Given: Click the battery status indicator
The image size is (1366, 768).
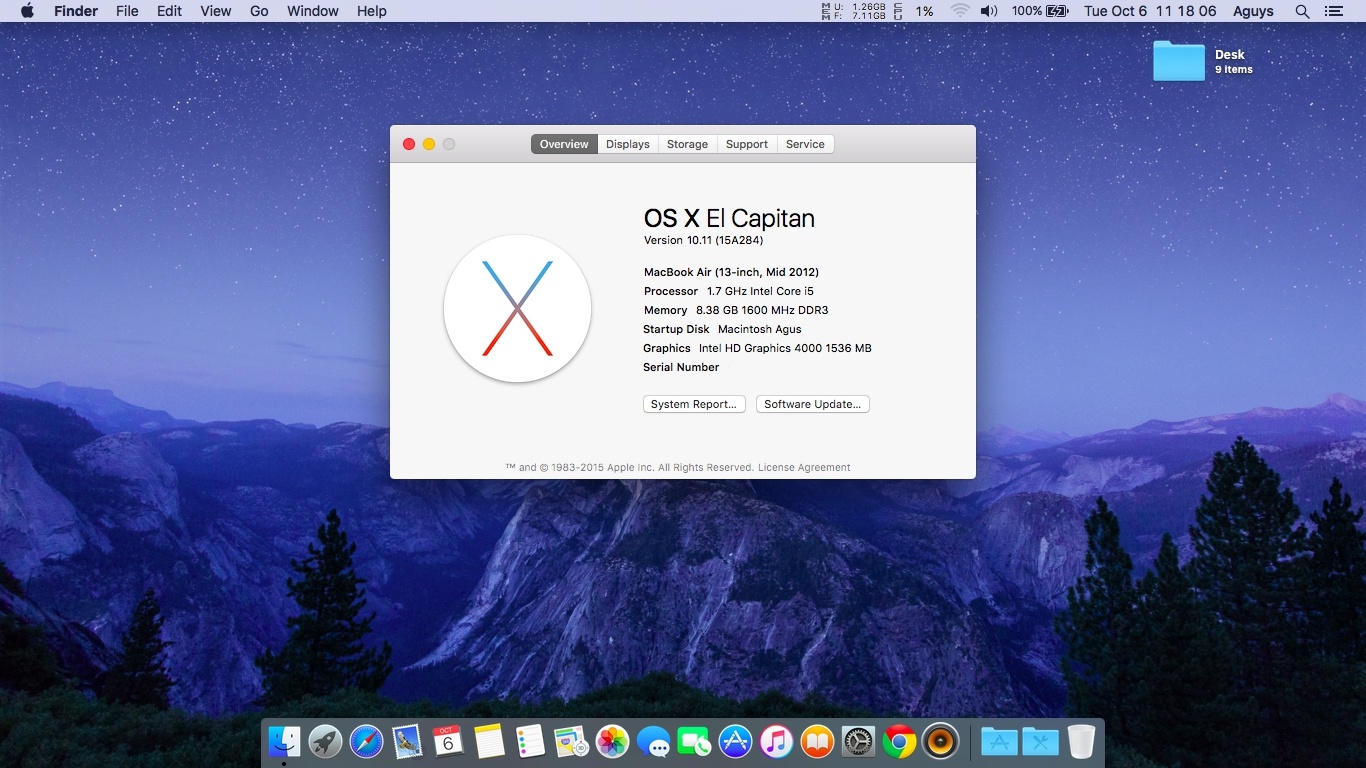Looking at the screenshot, I should pyautogui.click(x=1040, y=11).
